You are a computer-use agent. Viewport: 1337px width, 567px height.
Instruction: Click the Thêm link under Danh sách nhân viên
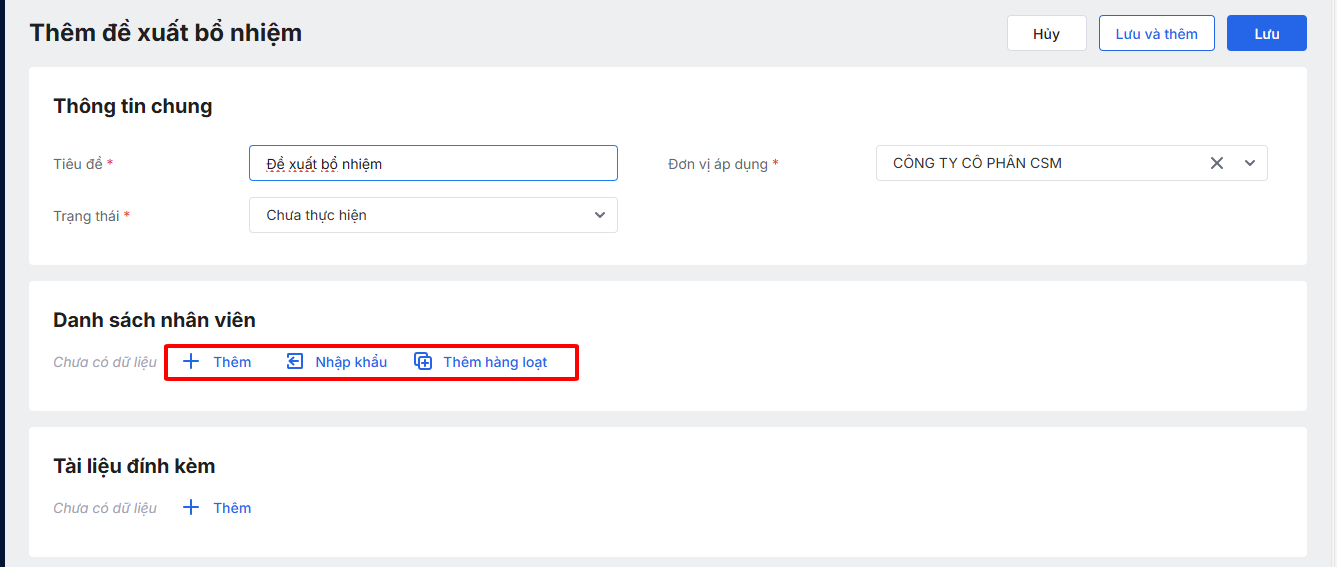(x=232, y=362)
